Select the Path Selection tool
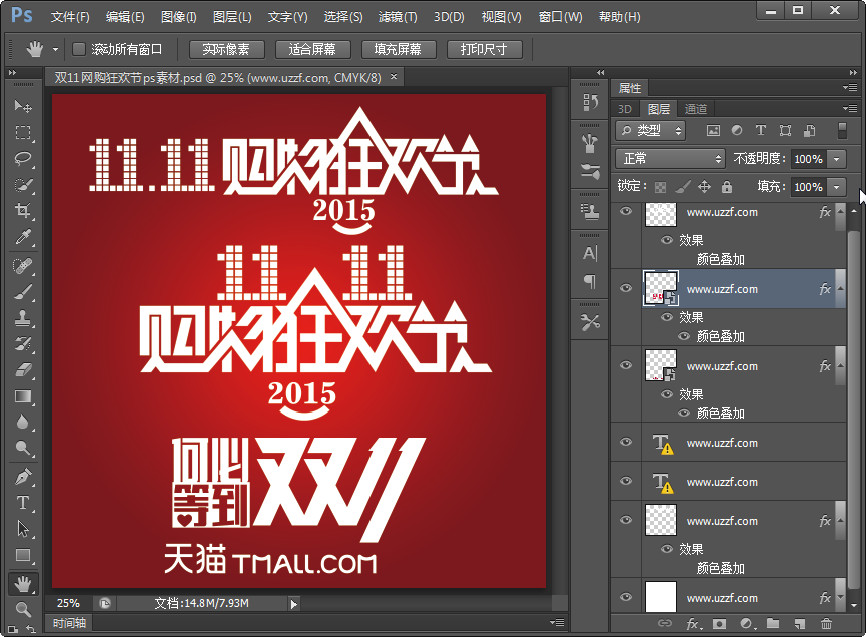The image size is (866, 637). click(x=23, y=529)
